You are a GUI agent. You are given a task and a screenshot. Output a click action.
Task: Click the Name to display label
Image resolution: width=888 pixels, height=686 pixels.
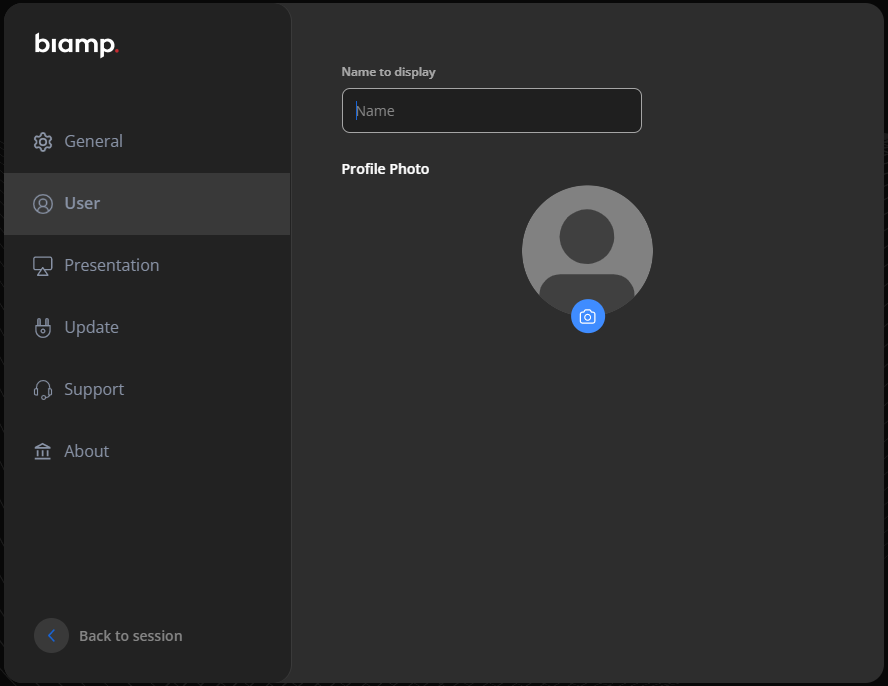click(388, 72)
